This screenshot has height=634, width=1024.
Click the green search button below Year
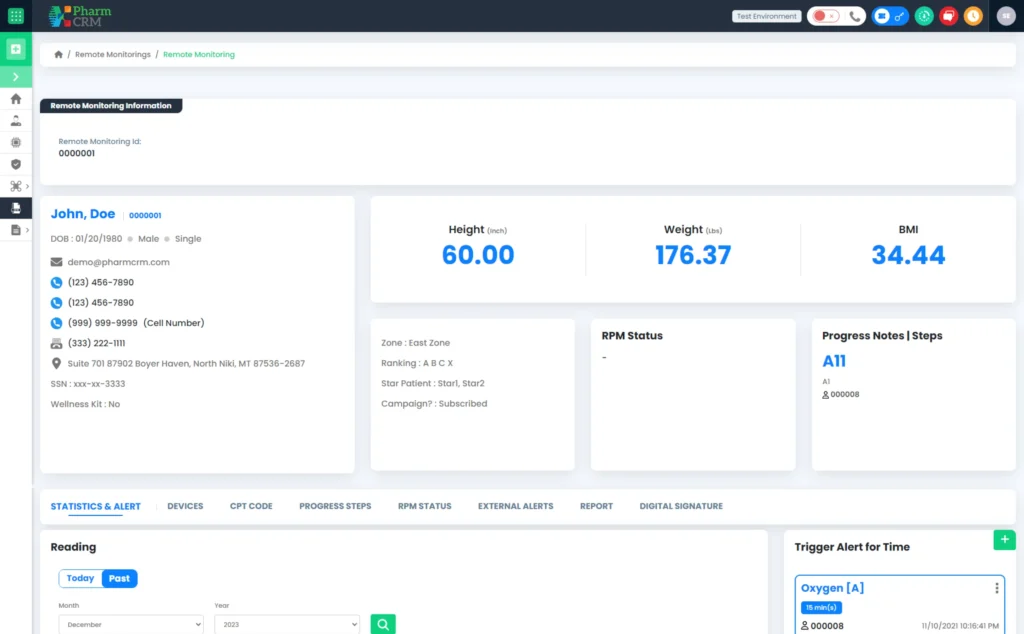click(383, 623)
